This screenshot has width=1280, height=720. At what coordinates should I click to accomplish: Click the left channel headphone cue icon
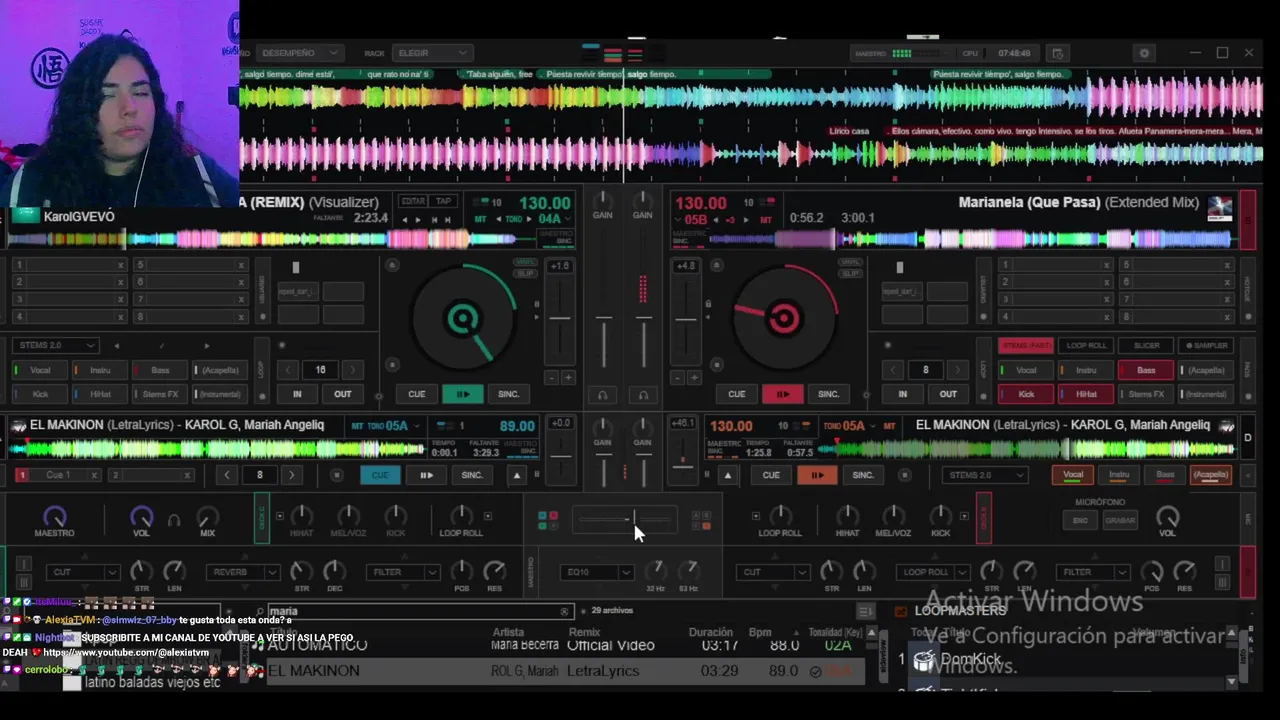602,395
